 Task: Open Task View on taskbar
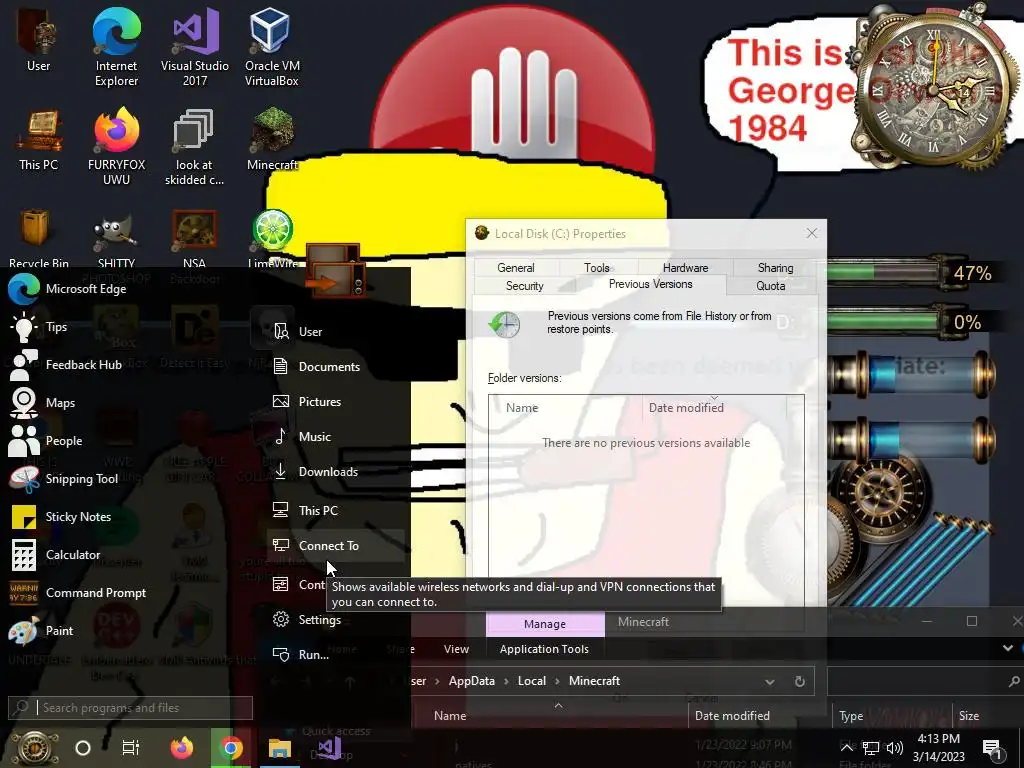click(131, 748)
